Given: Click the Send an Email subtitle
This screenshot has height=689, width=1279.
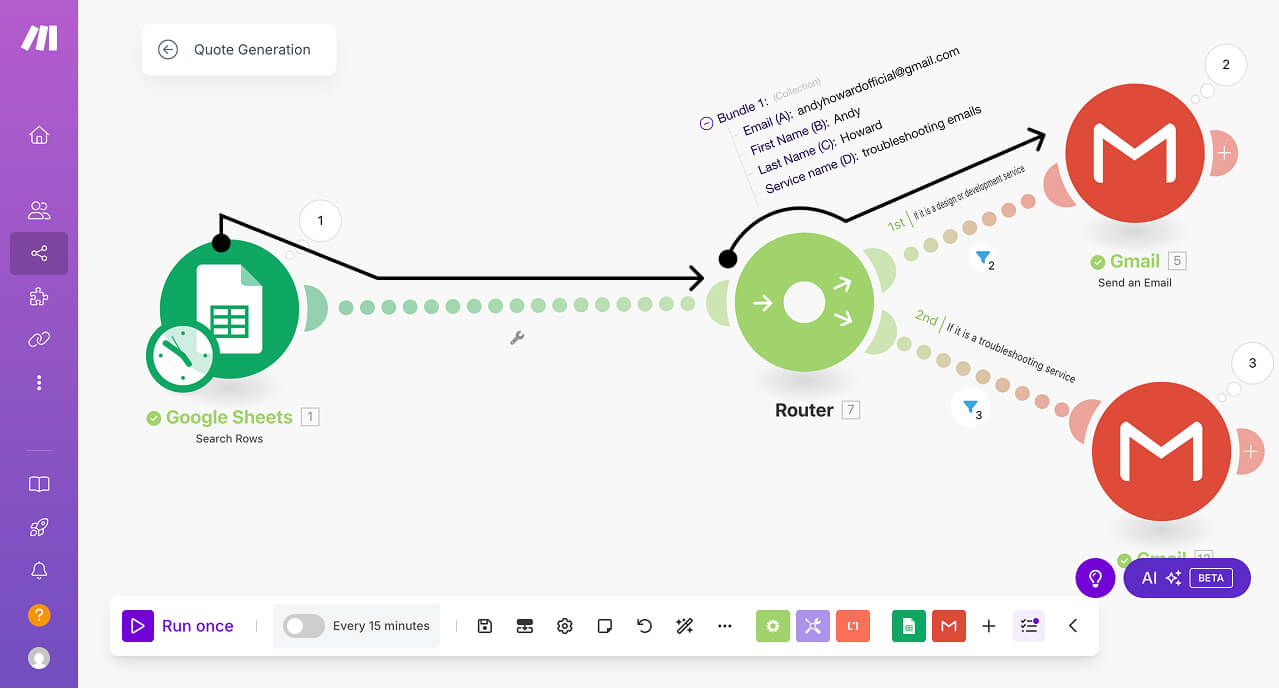Looking at the screenshot, I should tap(1135, 283).
